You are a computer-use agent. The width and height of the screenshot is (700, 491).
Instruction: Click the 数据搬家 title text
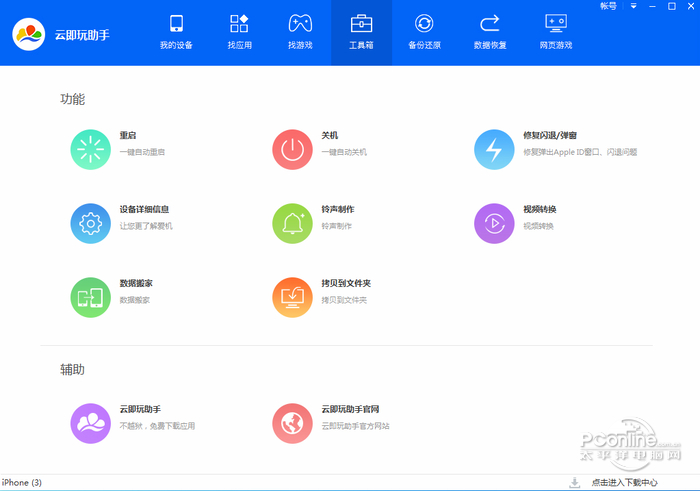point(136,283)
